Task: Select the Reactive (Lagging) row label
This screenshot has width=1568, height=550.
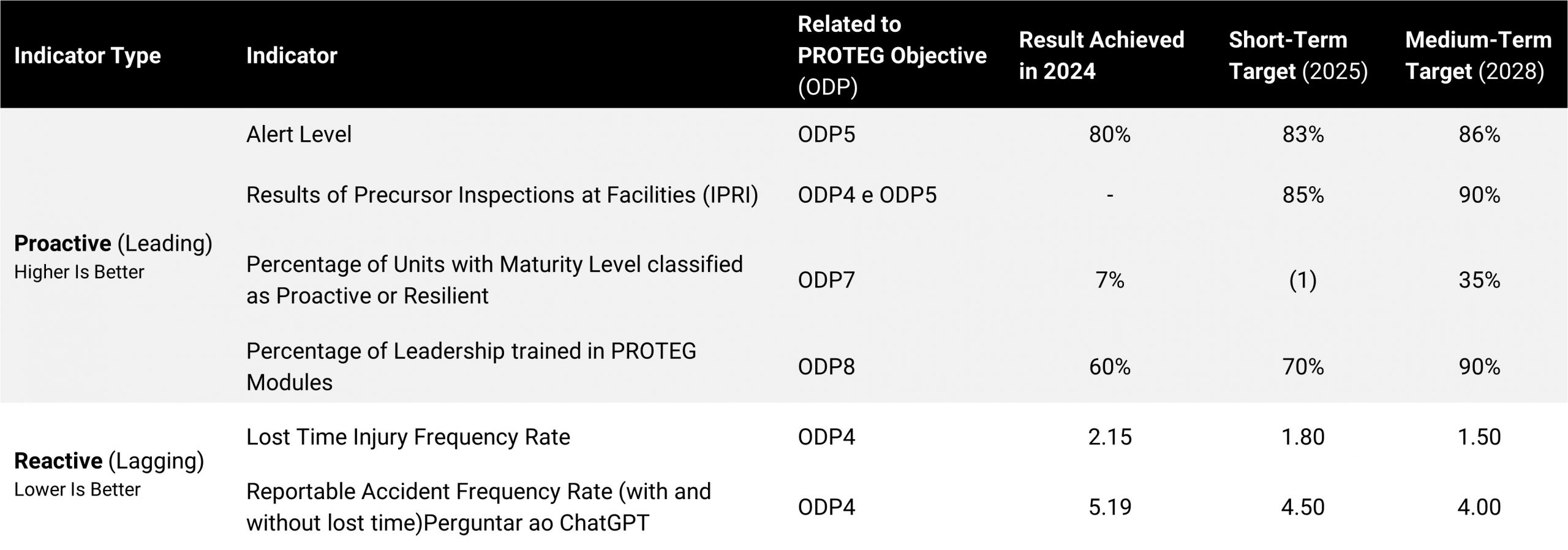Action: tap(109, 461)
